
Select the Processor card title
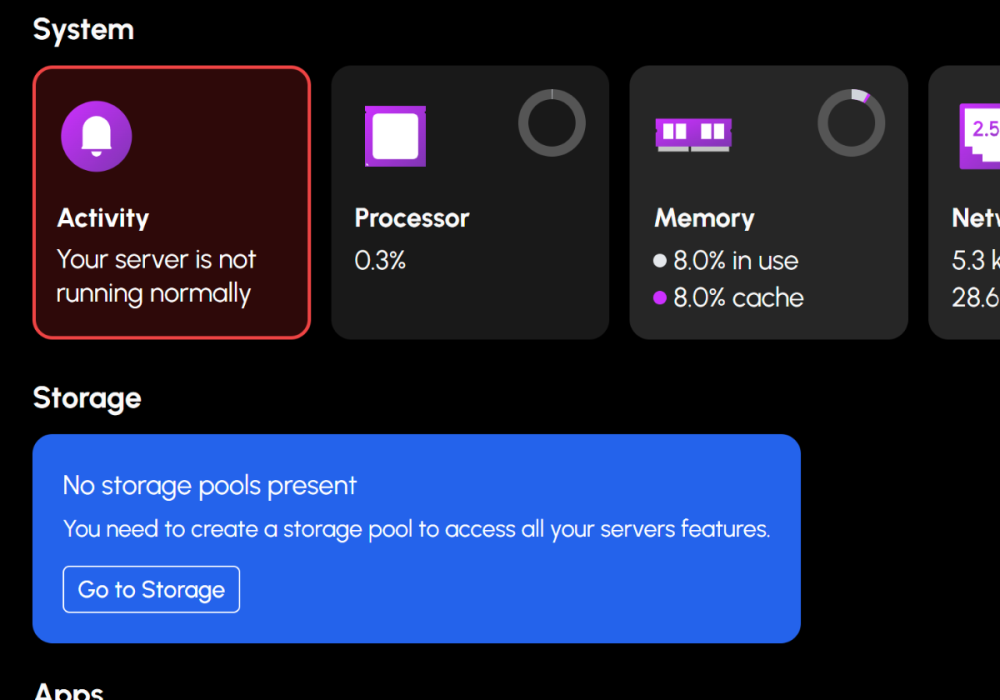tap(412, 218)
